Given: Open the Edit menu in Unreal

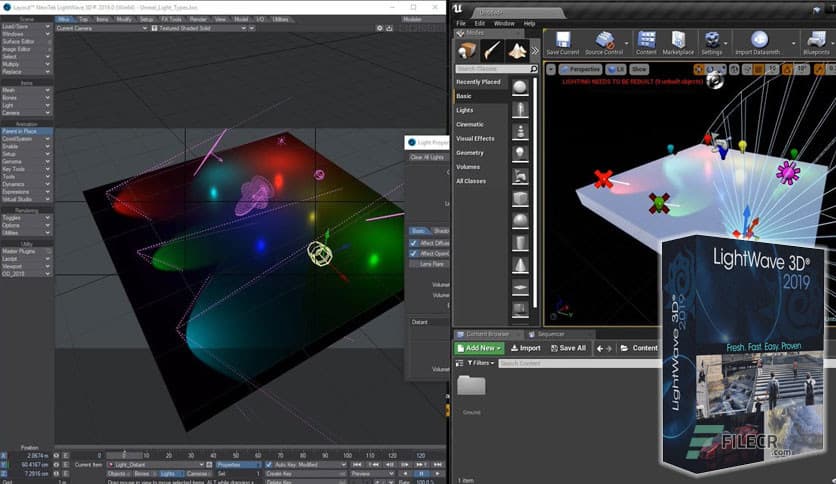Looking at the screenshot, I should click(480, 23).
